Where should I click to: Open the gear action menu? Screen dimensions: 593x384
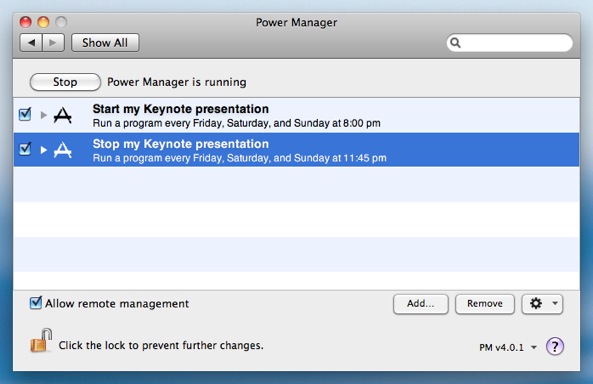tap(542, 304)
